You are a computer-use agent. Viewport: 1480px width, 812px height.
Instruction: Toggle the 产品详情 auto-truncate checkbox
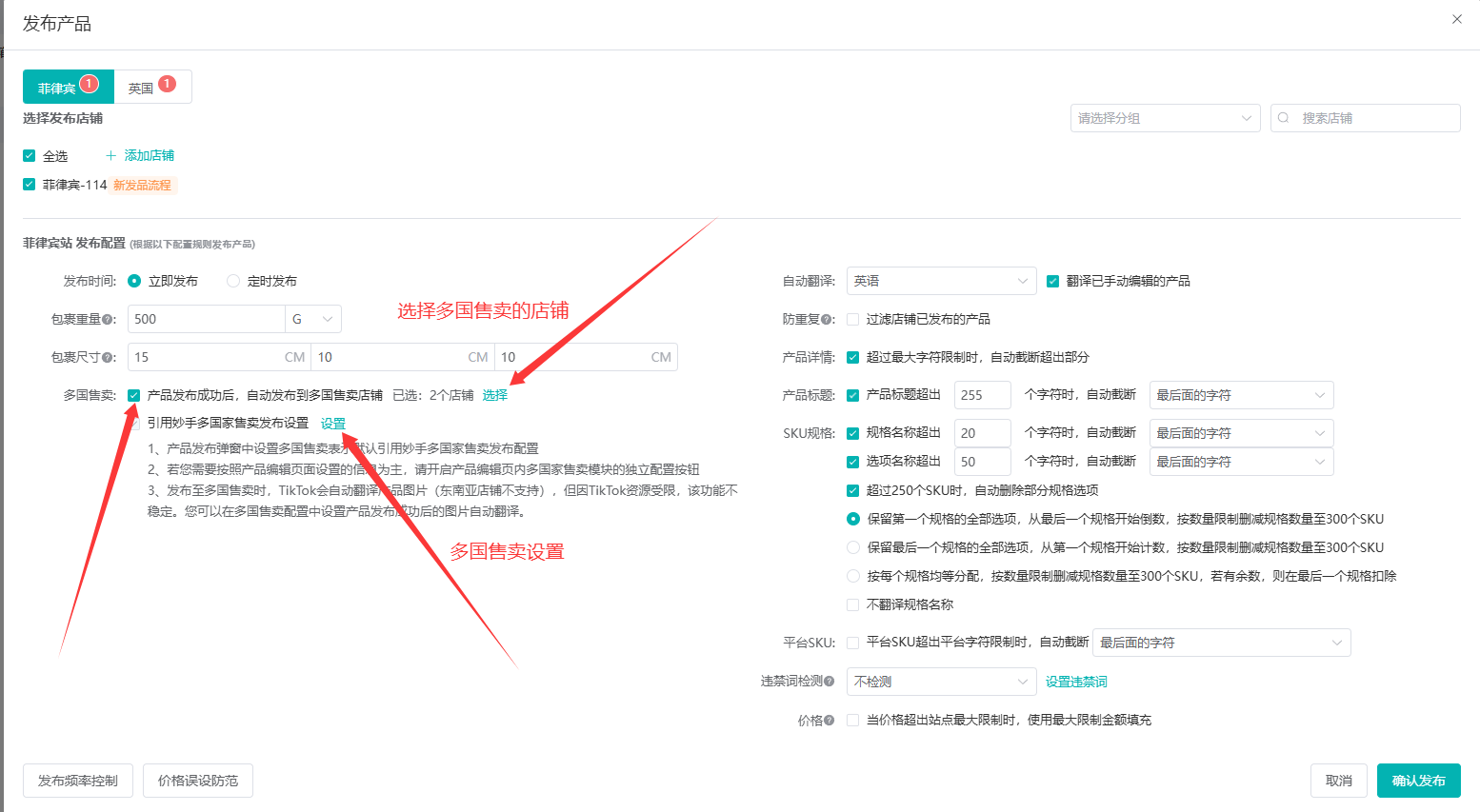(x=853, y=357)
